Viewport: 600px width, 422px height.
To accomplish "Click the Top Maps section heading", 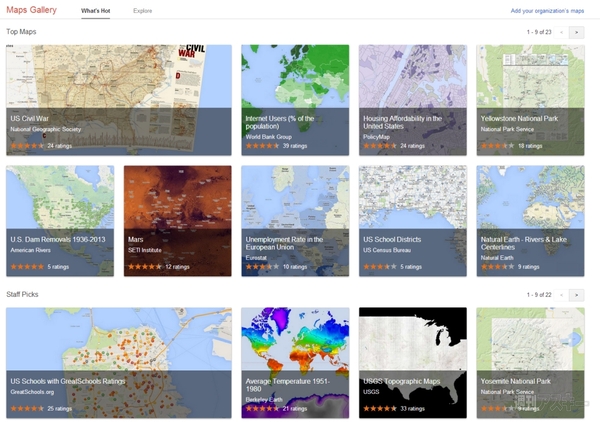I will tap(21, 32).
